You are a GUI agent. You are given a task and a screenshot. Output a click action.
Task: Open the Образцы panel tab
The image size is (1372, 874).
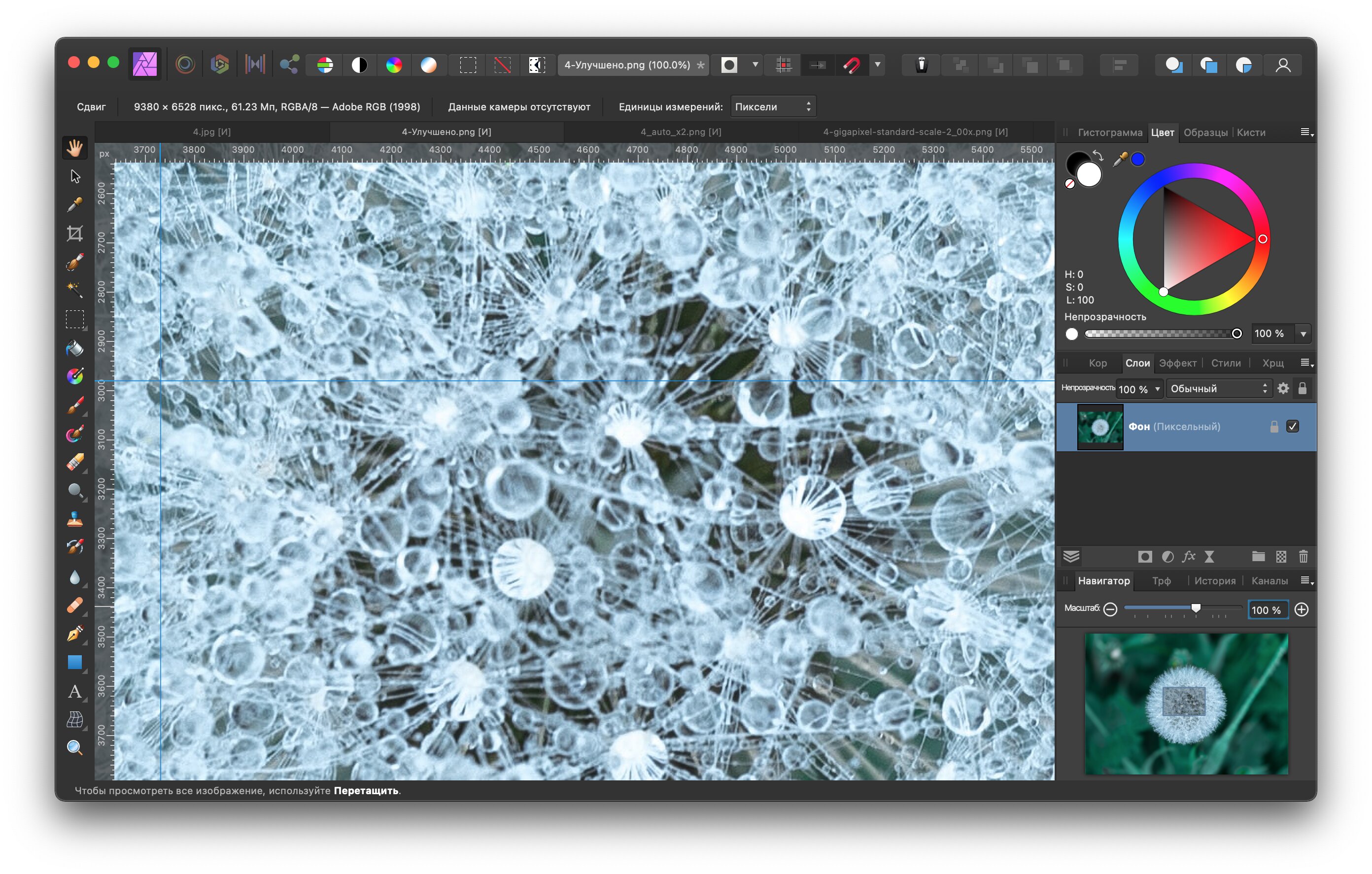point(1205,132)
